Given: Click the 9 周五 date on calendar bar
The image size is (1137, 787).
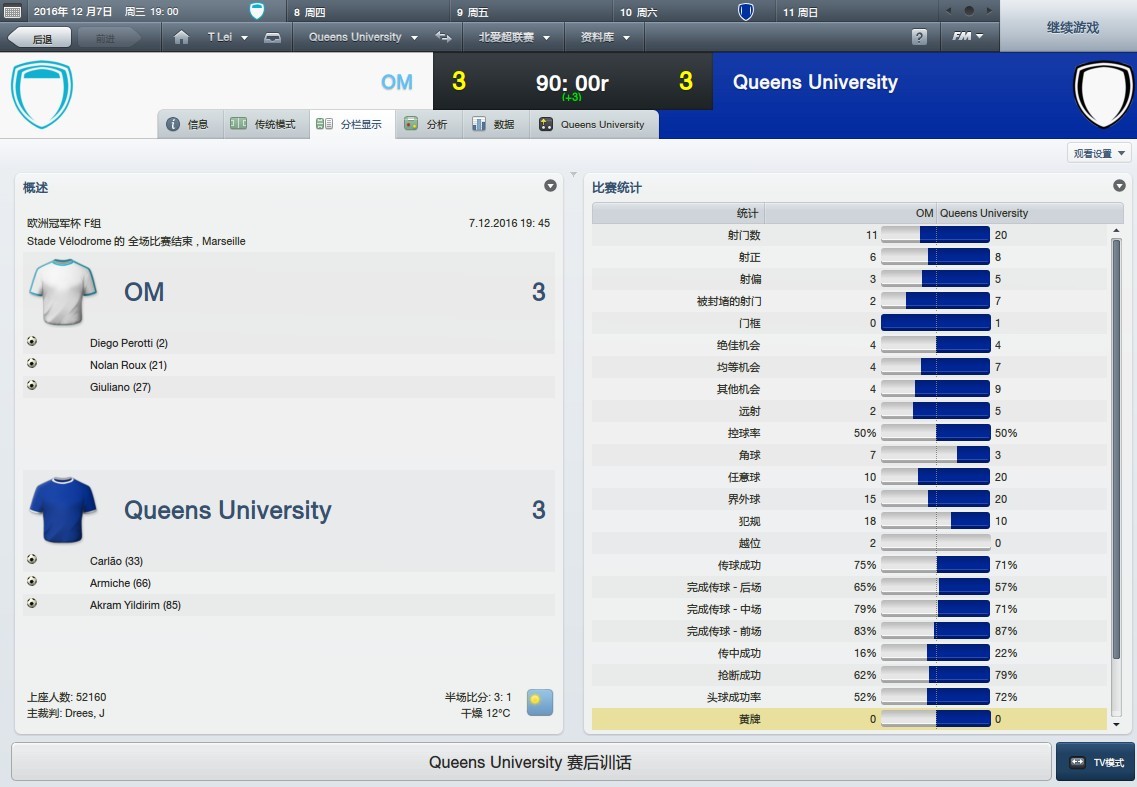Looking at the screenshot, I should click(472, 12).
